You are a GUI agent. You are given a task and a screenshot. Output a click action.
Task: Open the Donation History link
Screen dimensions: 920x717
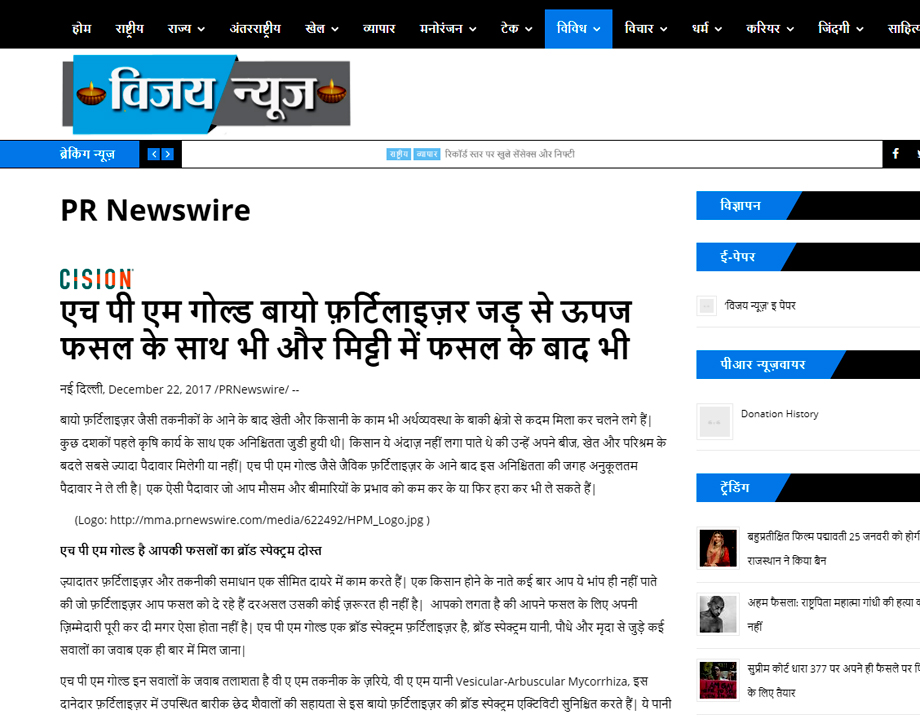point(780,414)
